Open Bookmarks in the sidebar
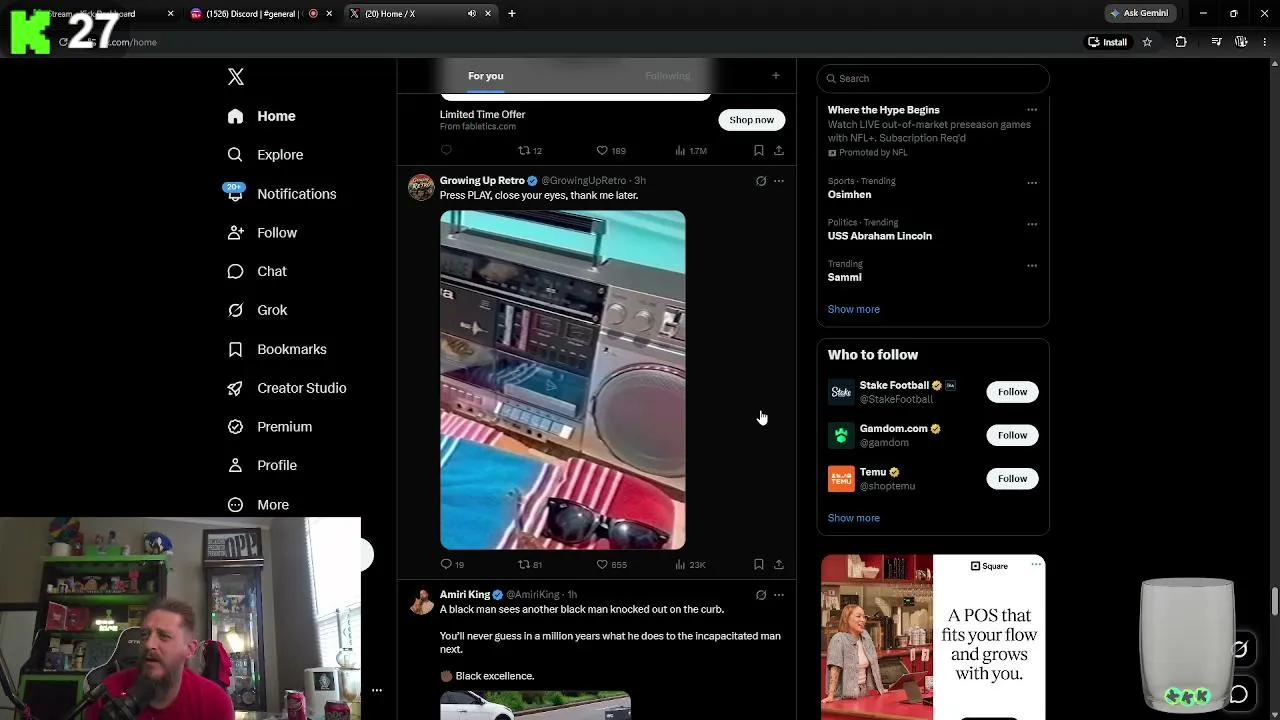 (x=277, y=349)
